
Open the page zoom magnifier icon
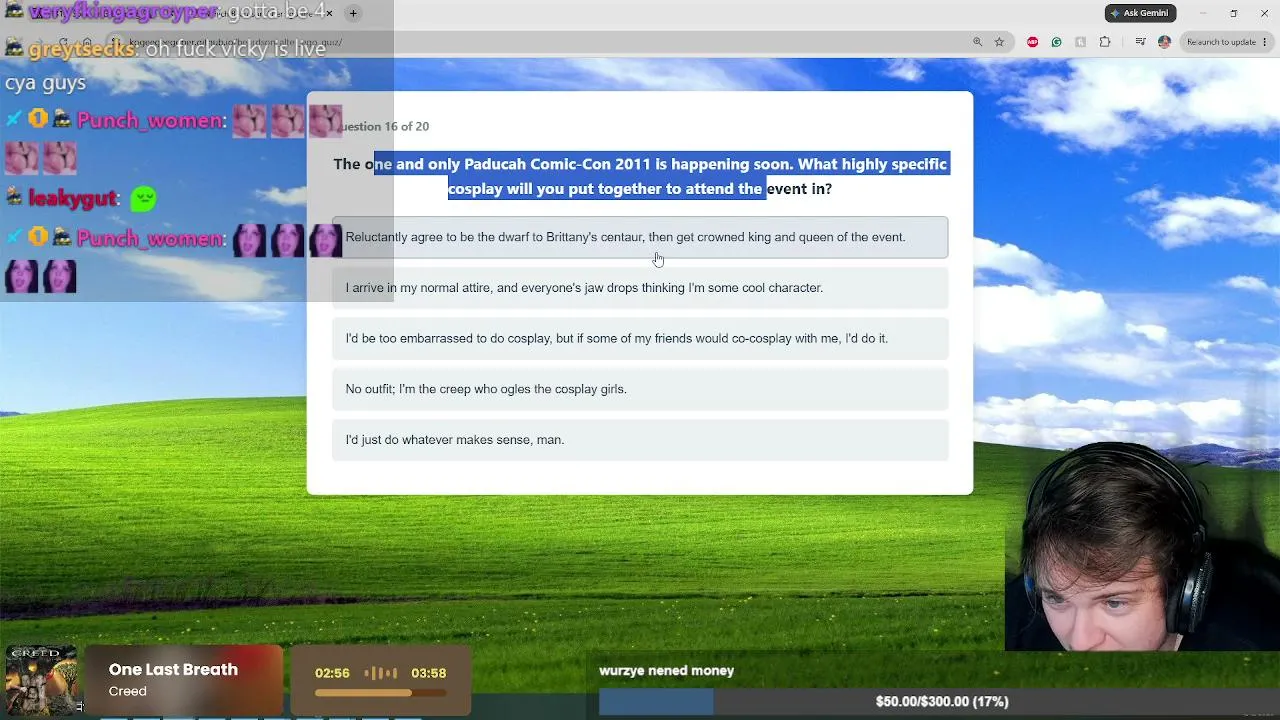(x=977, y=42)
